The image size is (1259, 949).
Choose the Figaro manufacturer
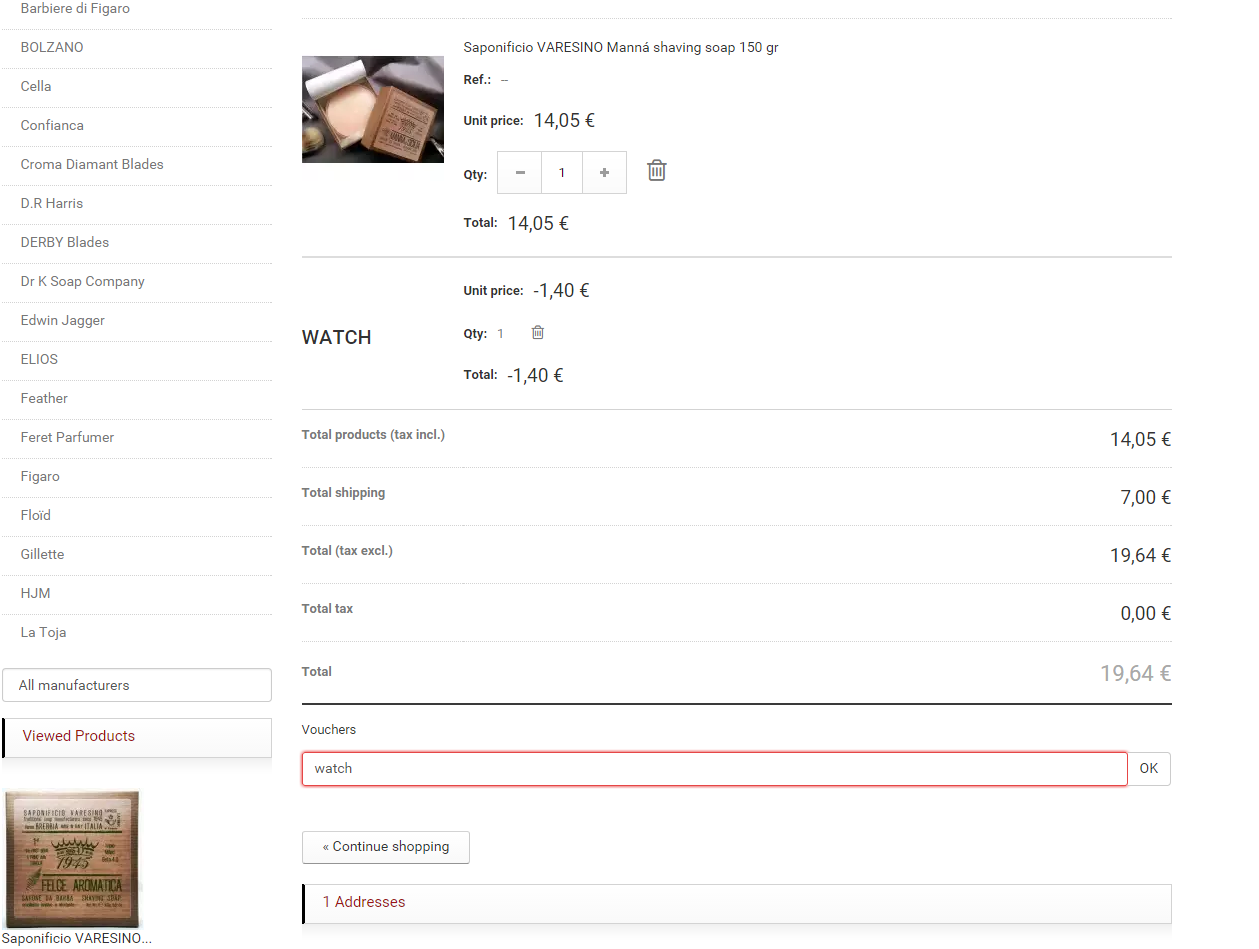point(40,477)
